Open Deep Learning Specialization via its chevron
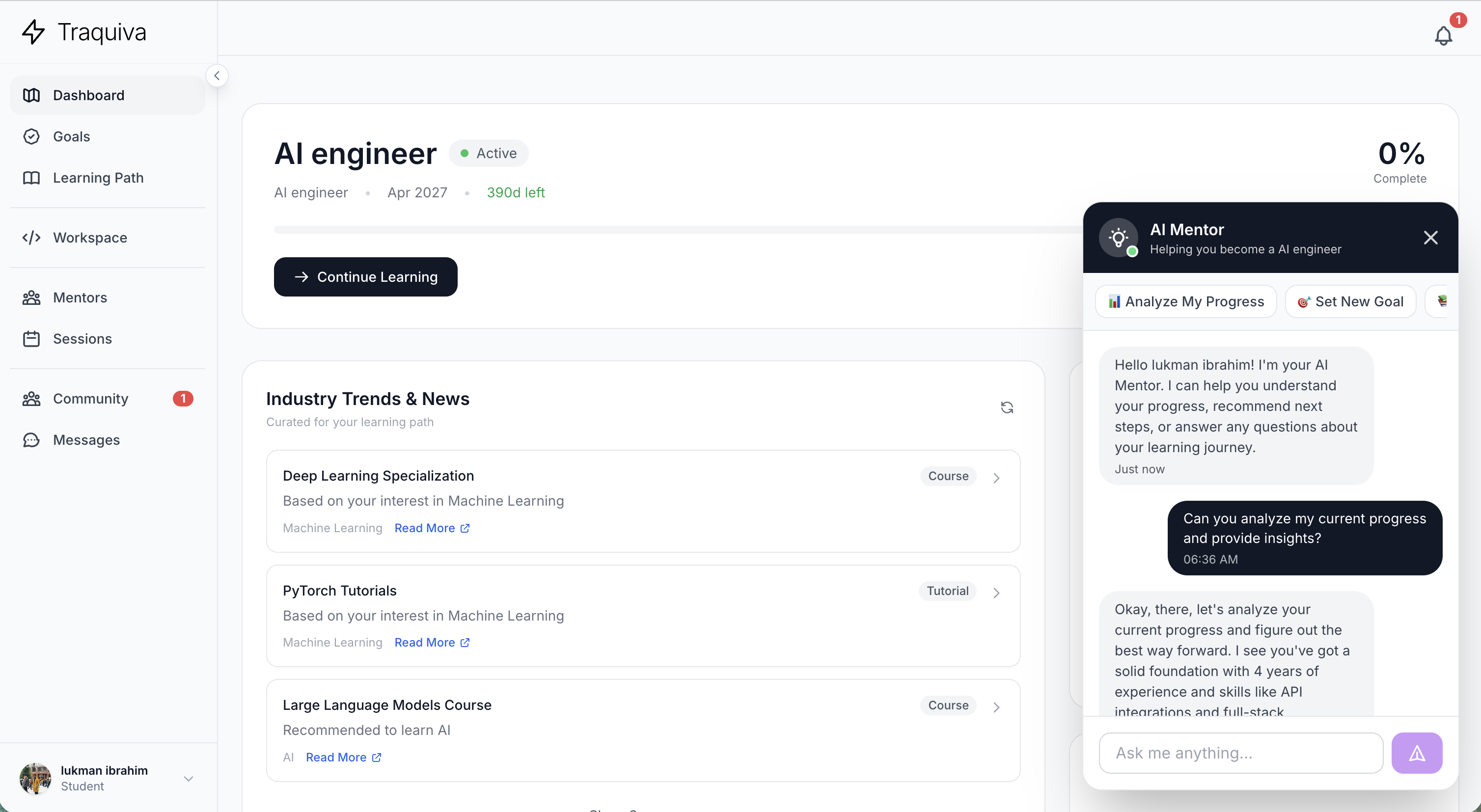The image size is (1481, 812). 996,477
